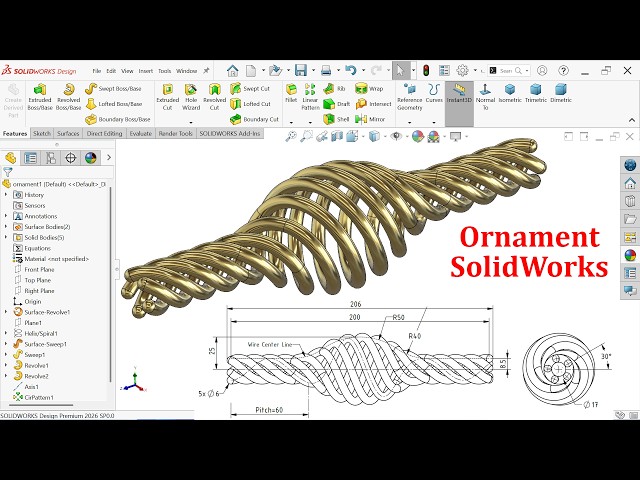Open Reference Geometry tool
640x480 pixels.
[x=409, y=97]
